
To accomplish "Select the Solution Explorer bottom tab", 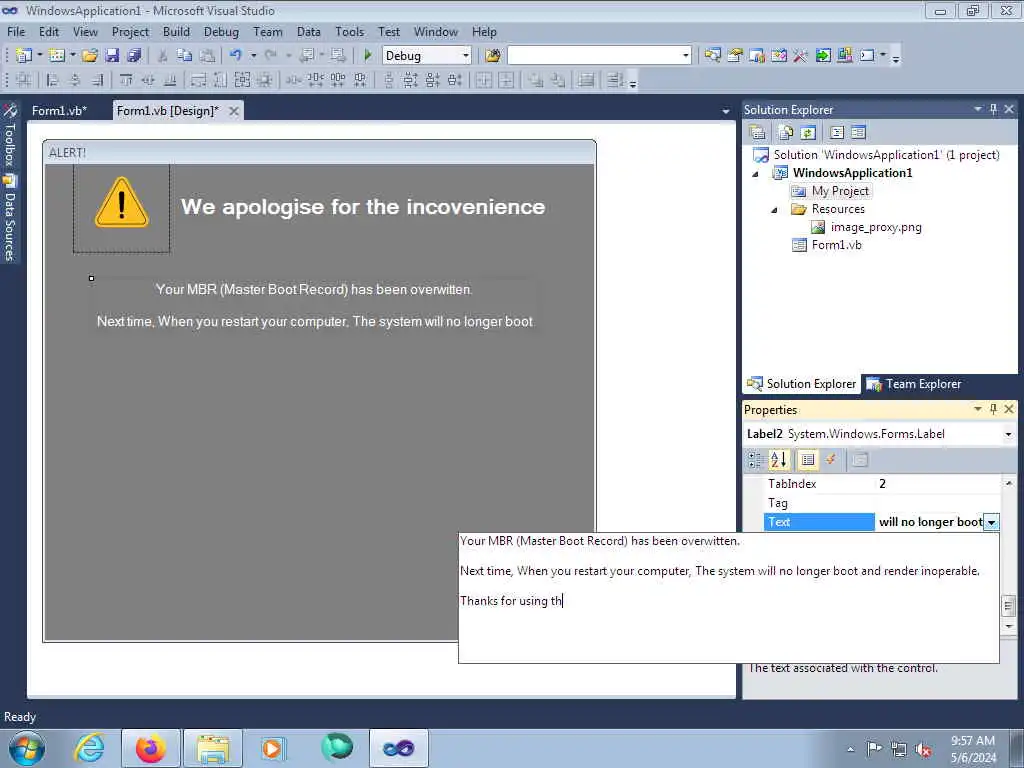I will pos(801,384).
